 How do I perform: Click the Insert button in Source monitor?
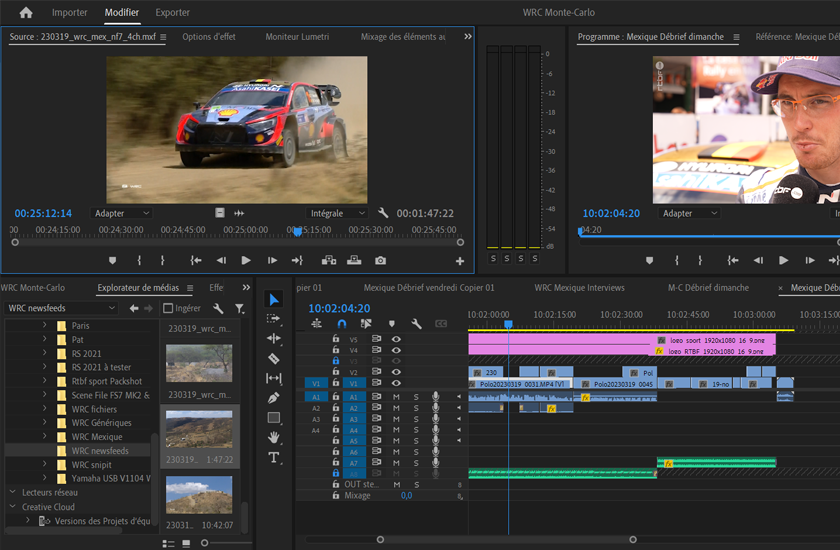click(x=328, y=260)
